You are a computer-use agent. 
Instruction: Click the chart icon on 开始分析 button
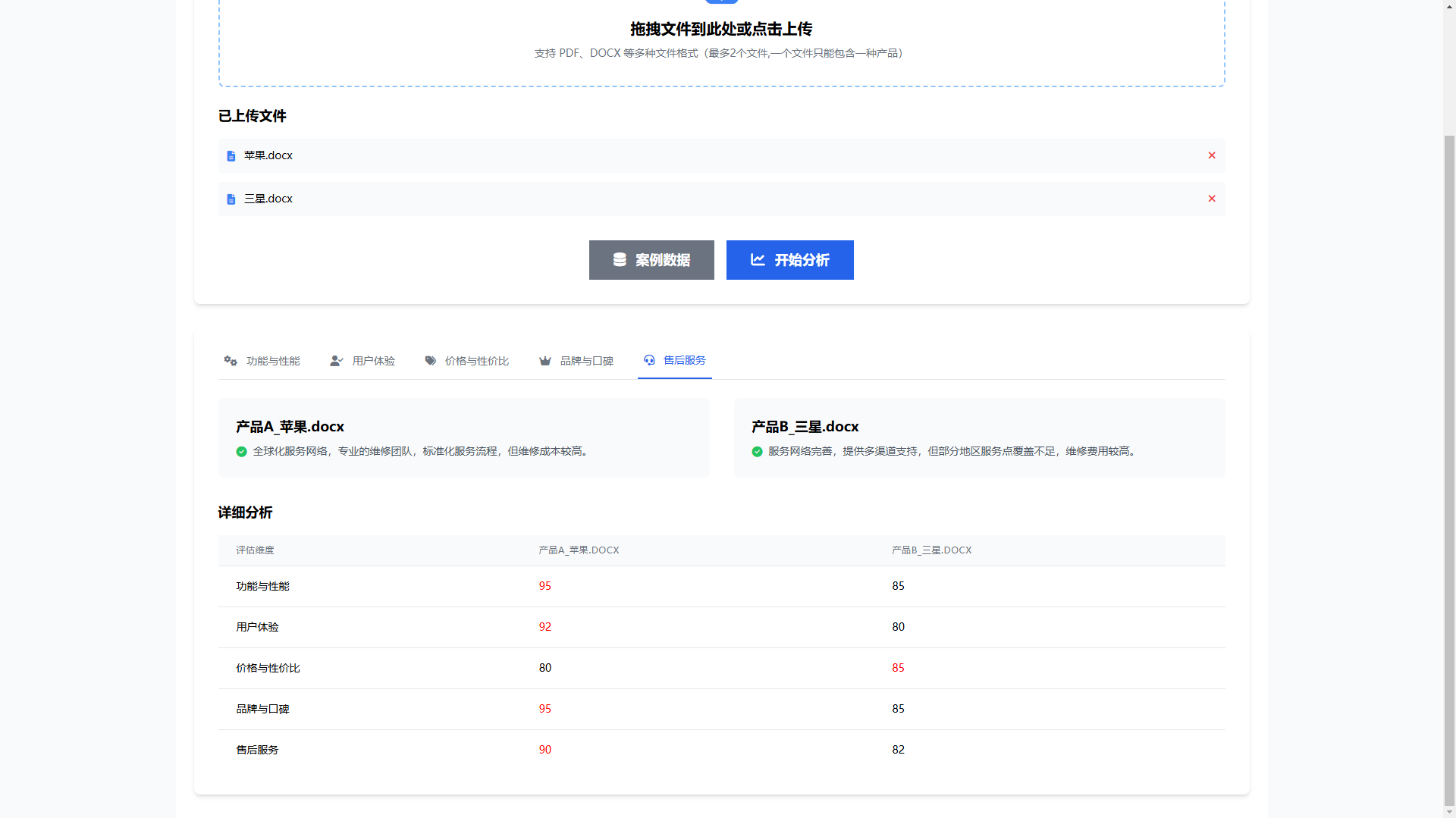[758, 259]
